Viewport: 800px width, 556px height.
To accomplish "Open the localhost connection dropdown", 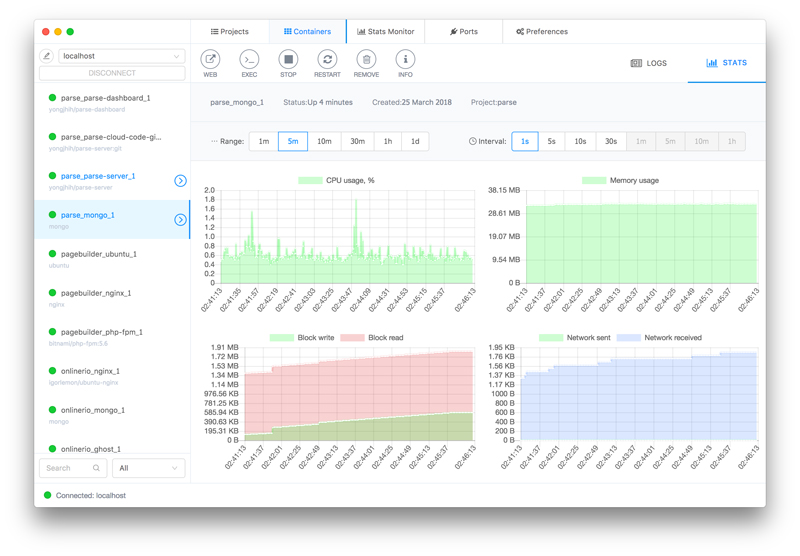I will pos(121,56).
